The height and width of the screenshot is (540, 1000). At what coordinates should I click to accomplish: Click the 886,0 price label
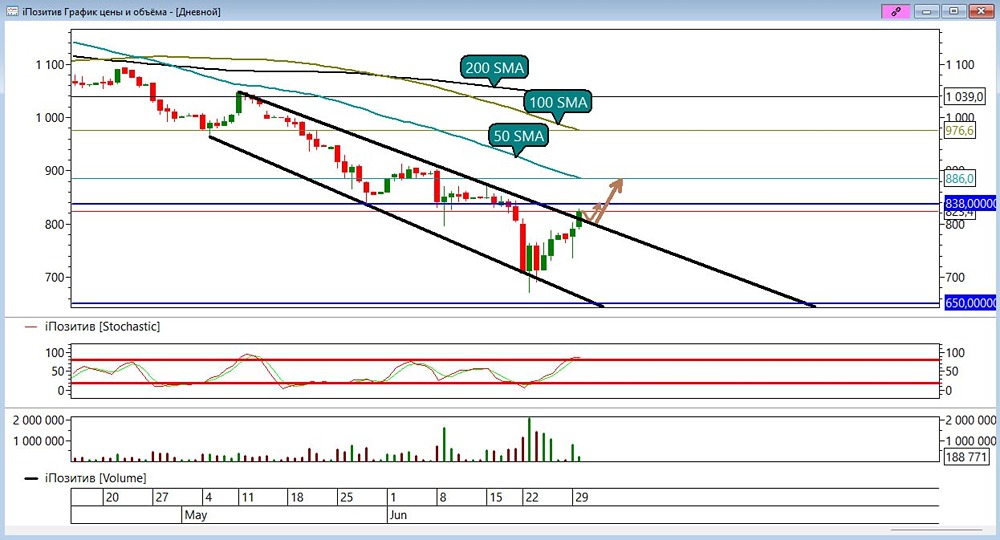tap(960, 179)
